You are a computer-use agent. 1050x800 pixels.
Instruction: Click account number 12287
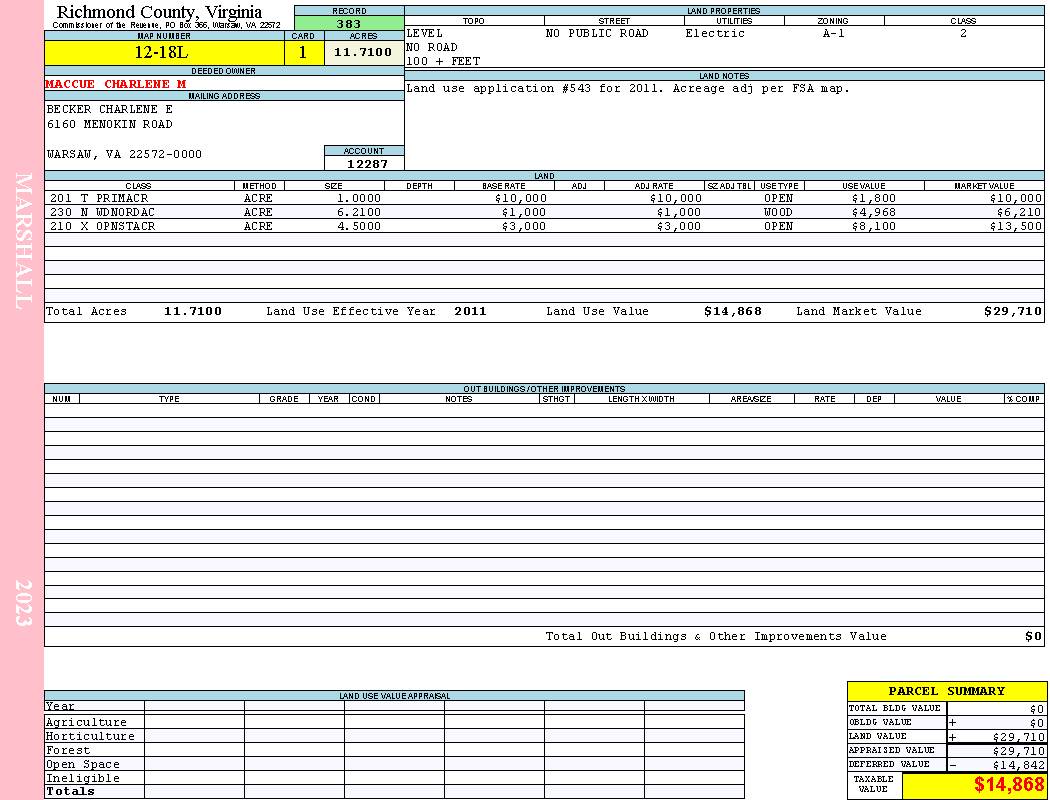pos(367,164)
